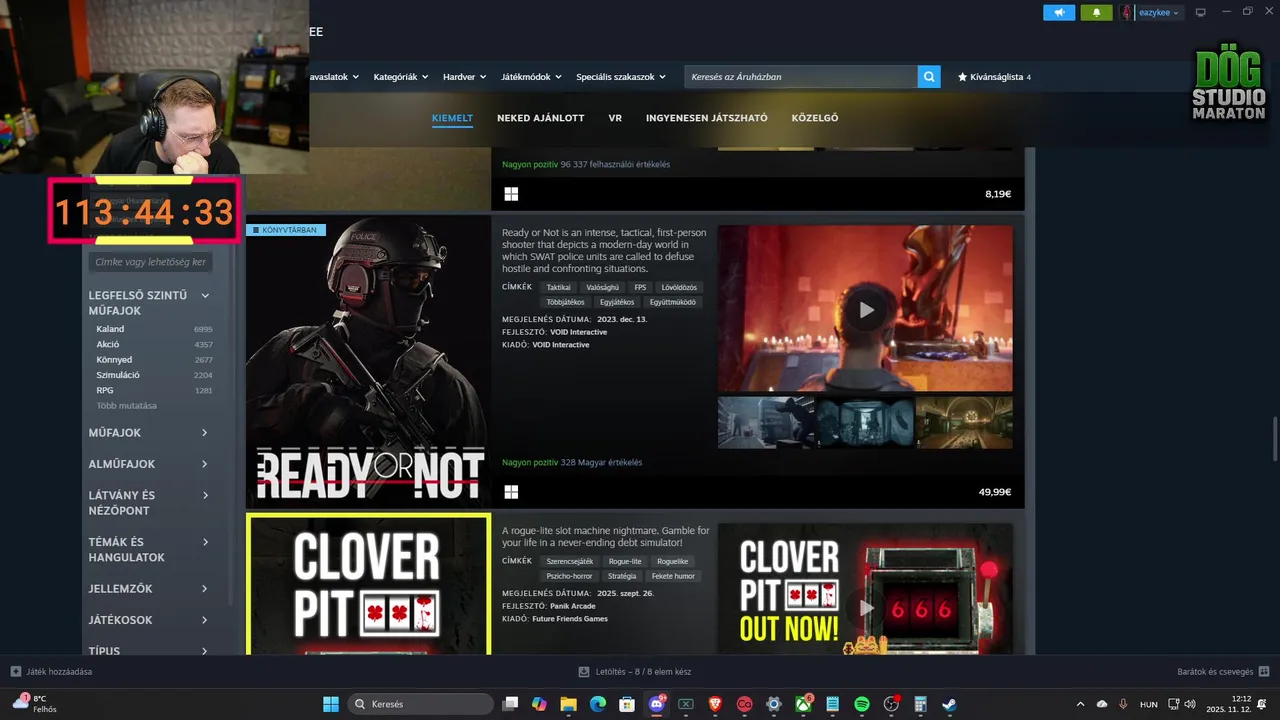Select the second Ready or Not screenshot thumbnail

point(865,422)
